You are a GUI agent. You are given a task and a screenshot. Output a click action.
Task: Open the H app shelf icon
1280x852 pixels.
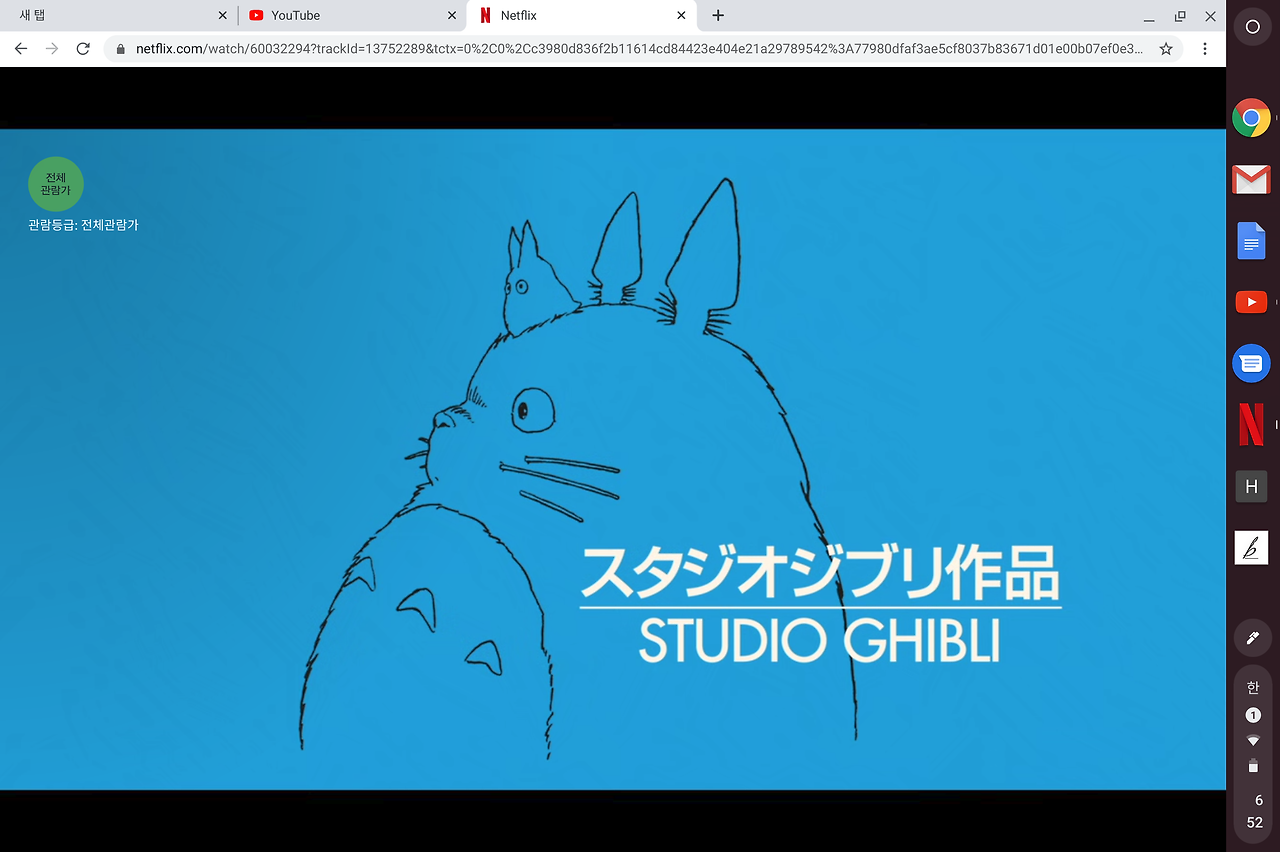pyautogui.click(x=1251, y=487)
